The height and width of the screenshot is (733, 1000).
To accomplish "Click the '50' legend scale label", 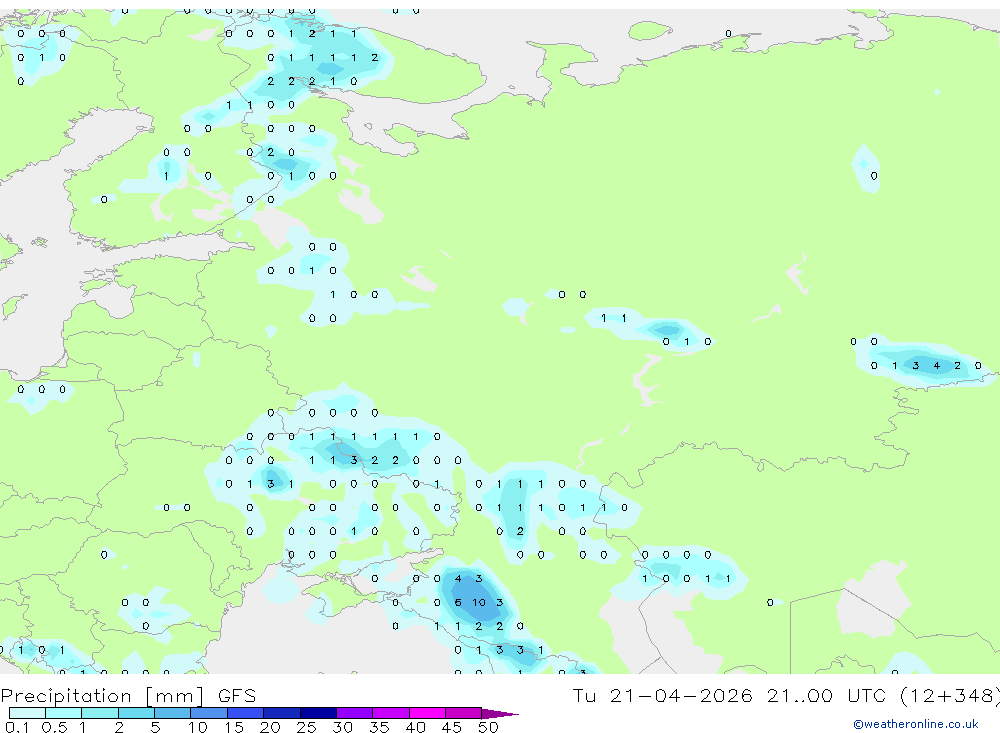I will pos(489,727).
